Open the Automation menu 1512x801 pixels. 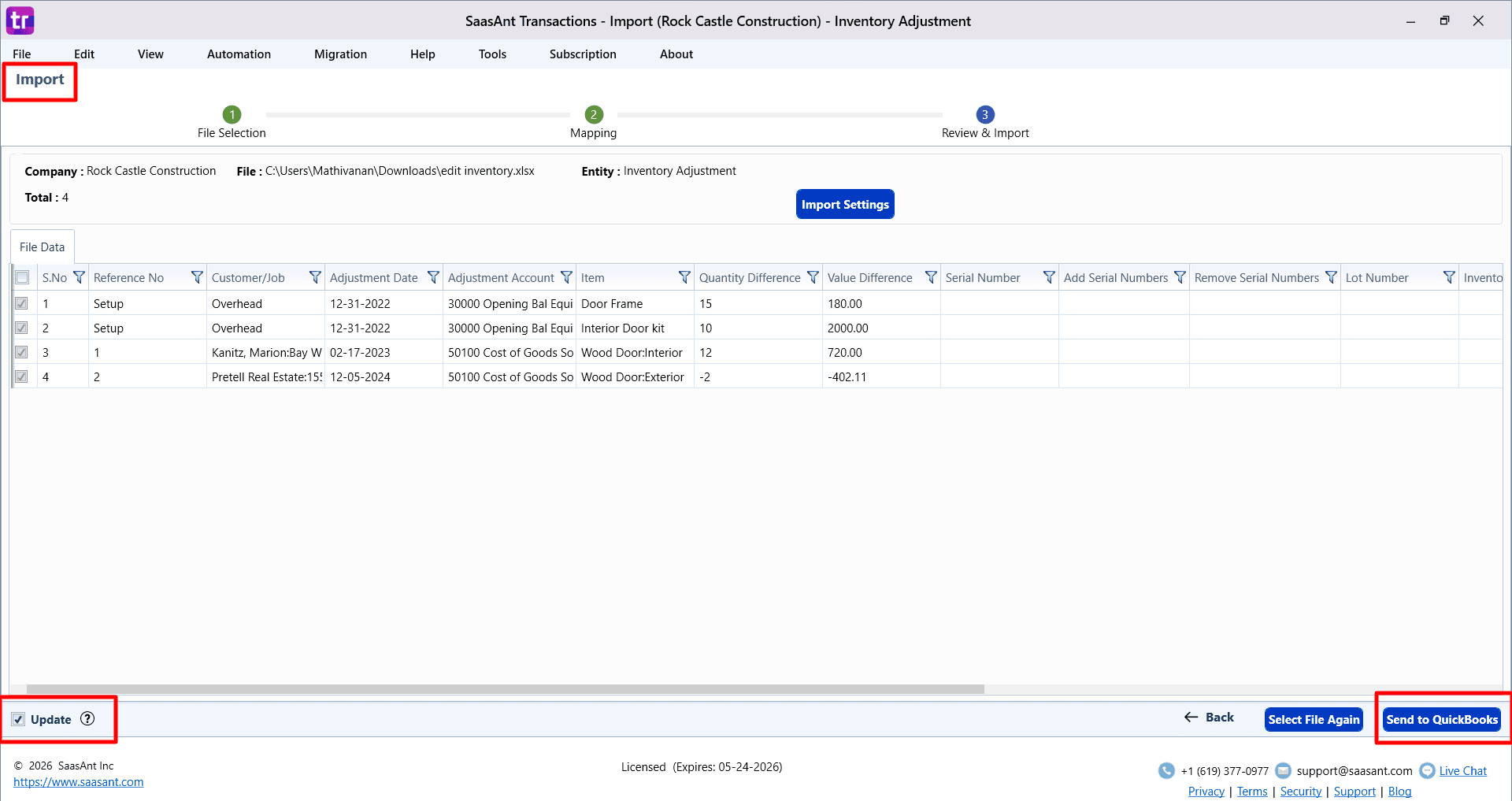point(239,54)
